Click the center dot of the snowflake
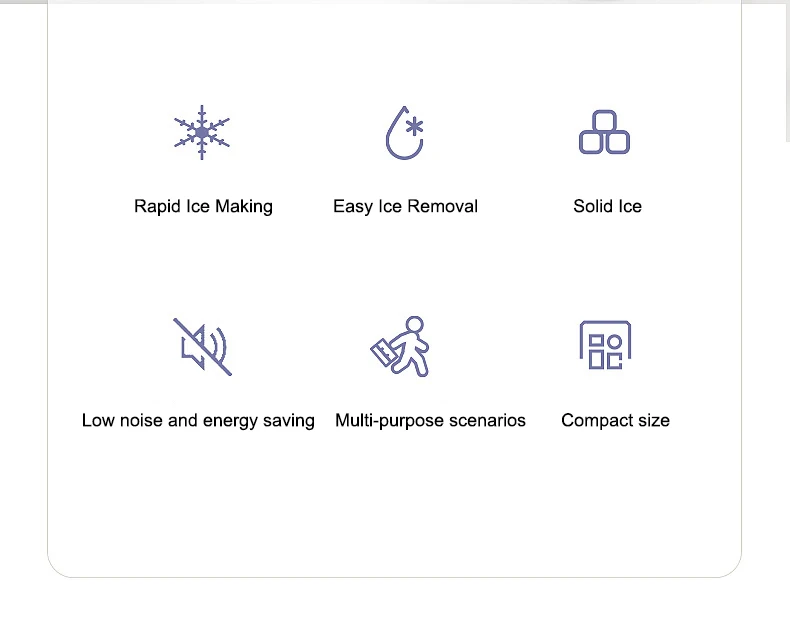Screen dimensions: 790x618 pos(202,132)
